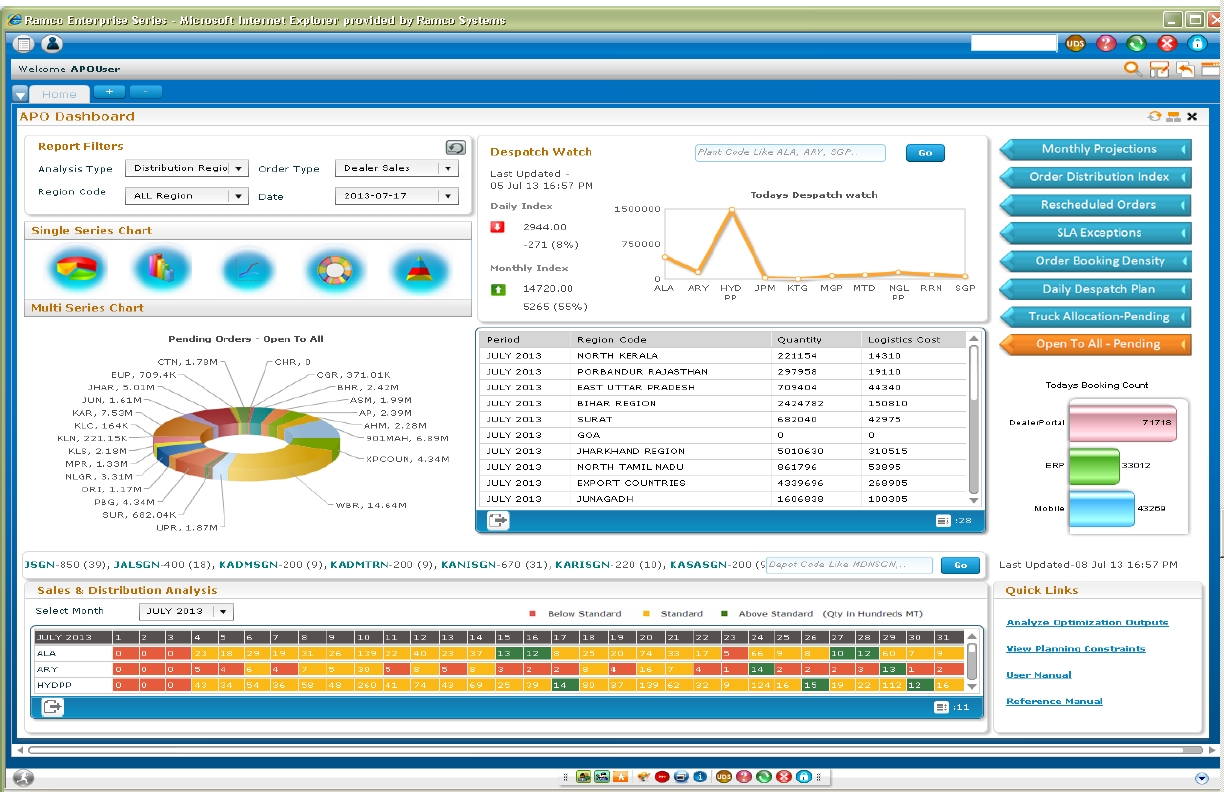Pick the line chart icon
The height and width of the screenshot is (792, 1224).
pos(248,269)
